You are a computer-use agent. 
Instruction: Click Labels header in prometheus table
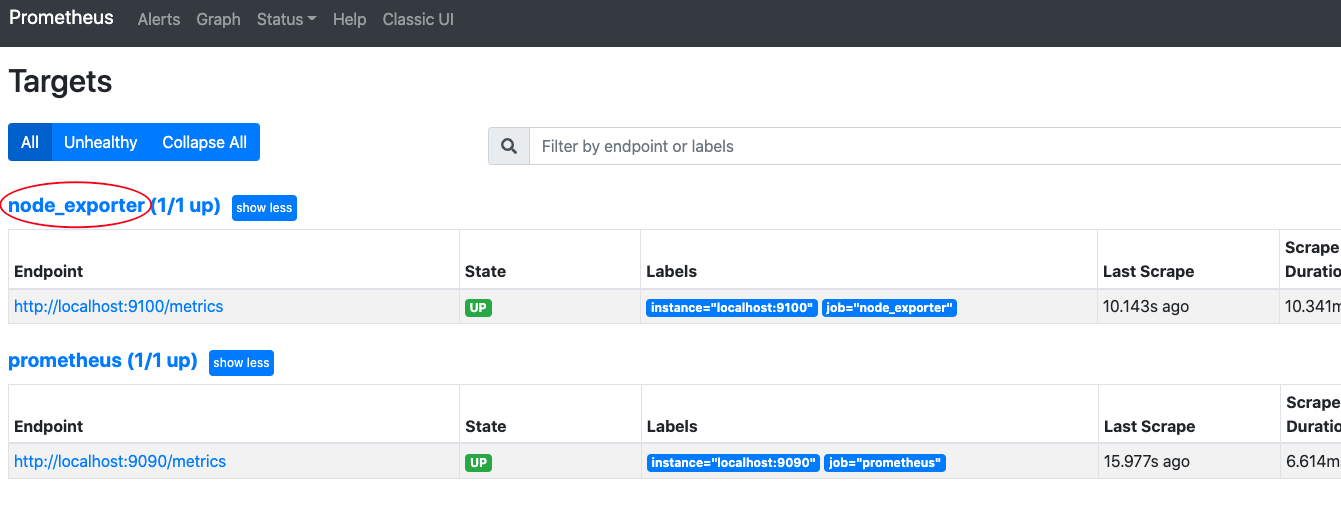click(x=672, y=426)
